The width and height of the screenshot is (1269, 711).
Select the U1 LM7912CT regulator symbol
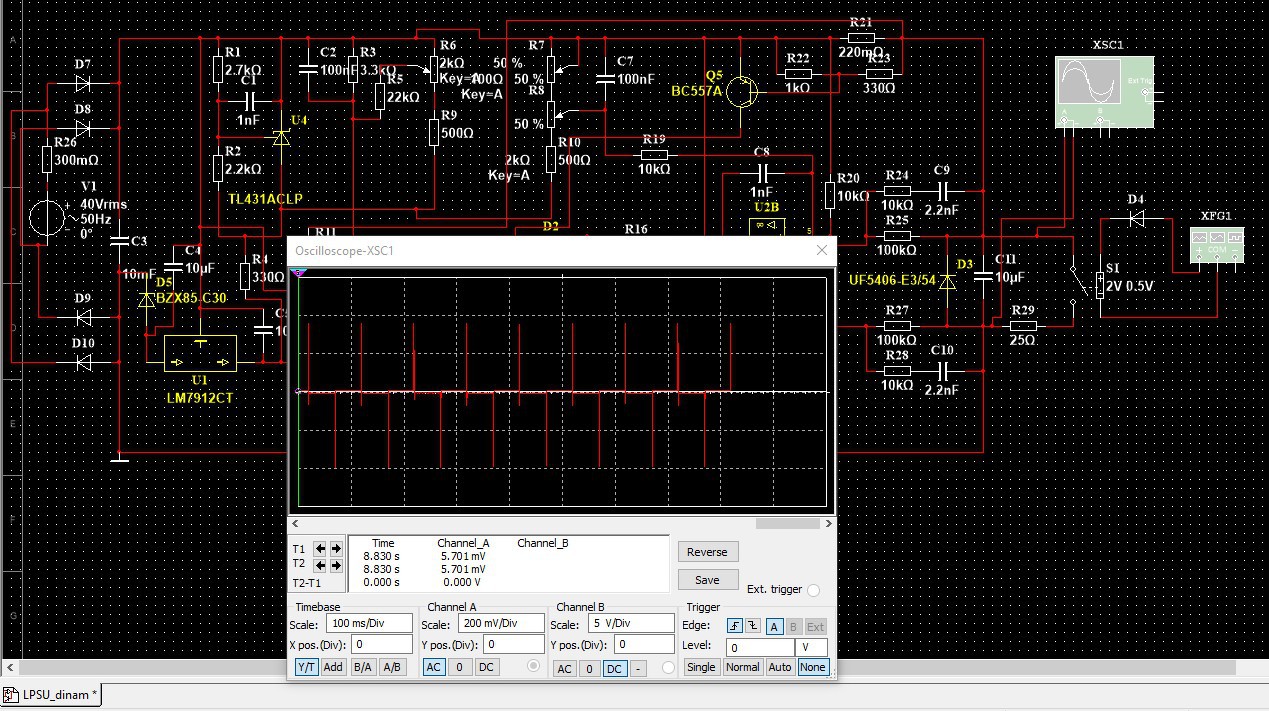tap(200, 352)
